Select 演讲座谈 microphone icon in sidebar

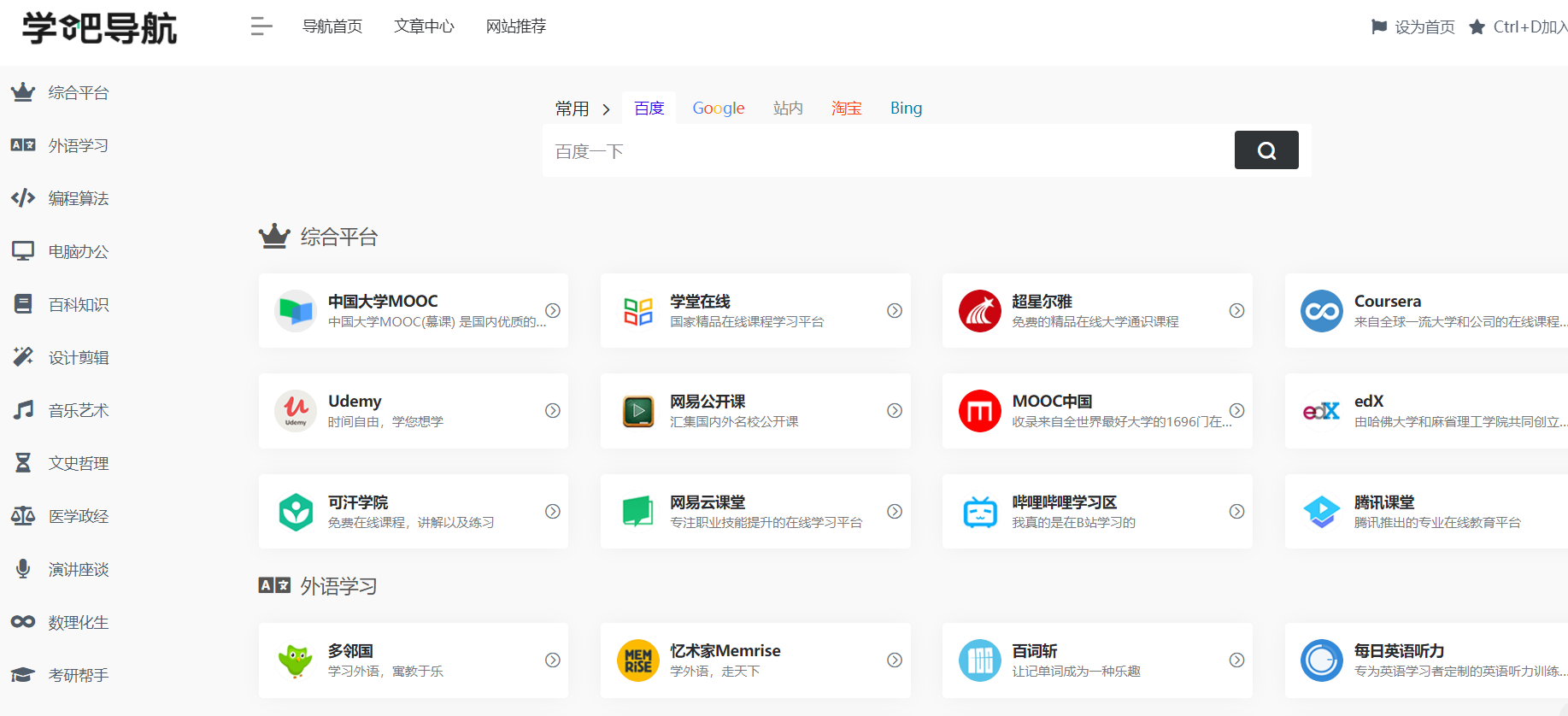pyautogui.click(x=23, y=569)
